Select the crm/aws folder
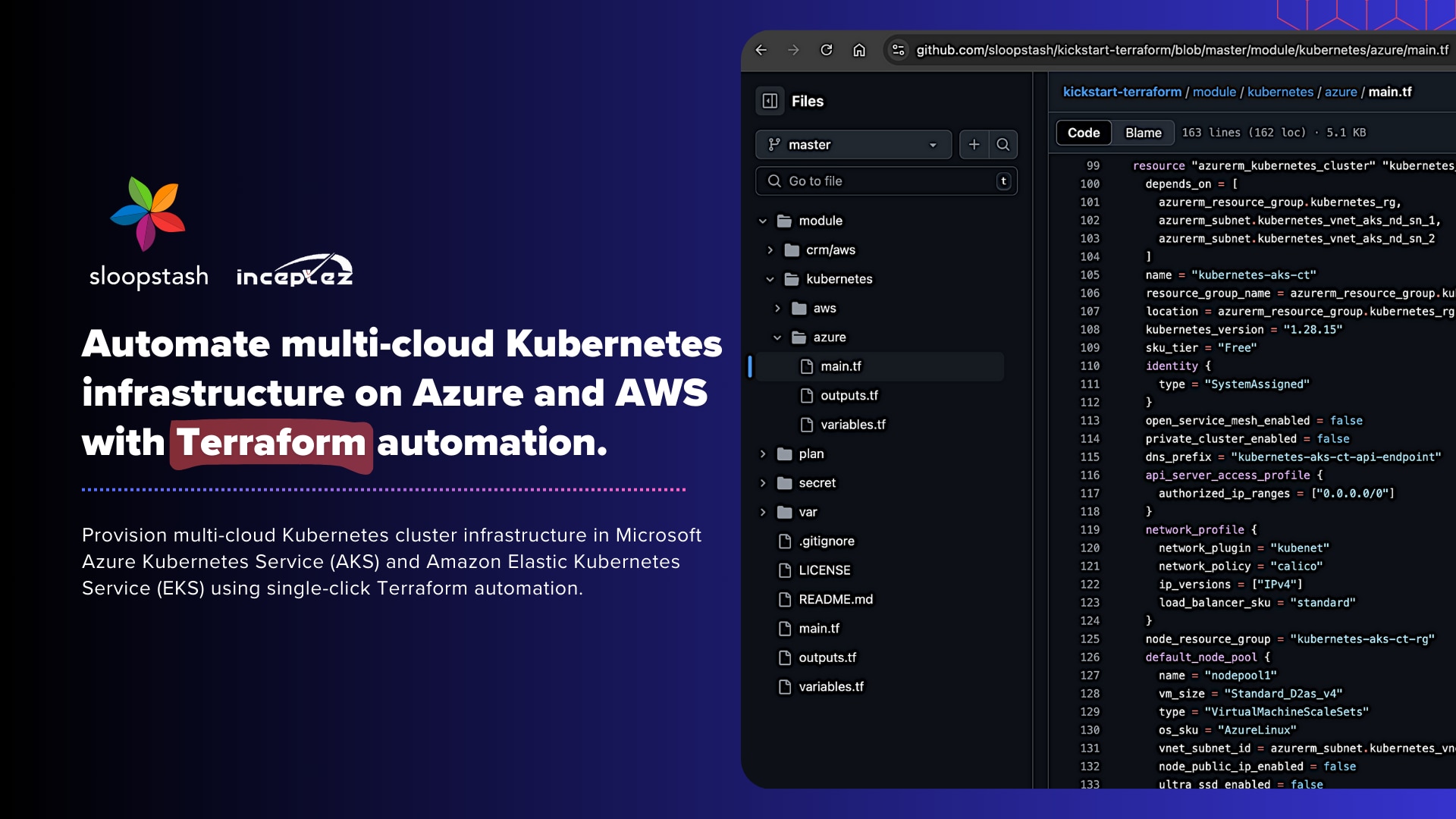The height and width of the screenshot is (819, 1456). click(x=830, y=250)
